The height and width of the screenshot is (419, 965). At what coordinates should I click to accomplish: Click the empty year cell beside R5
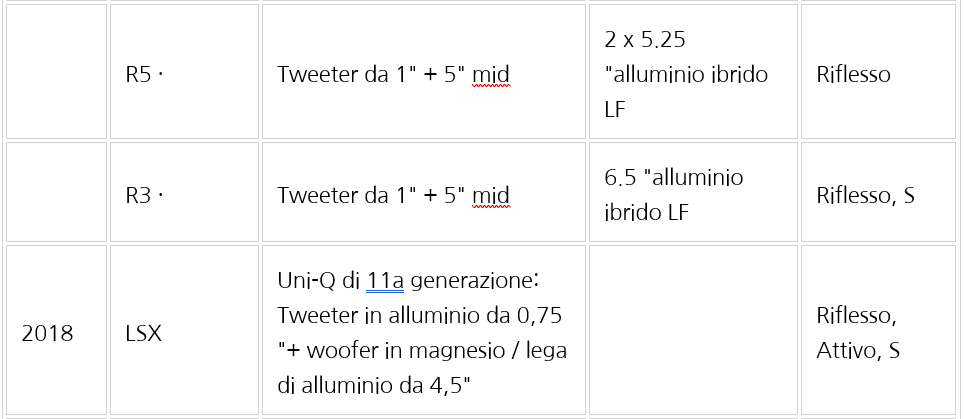click(57, 71)
